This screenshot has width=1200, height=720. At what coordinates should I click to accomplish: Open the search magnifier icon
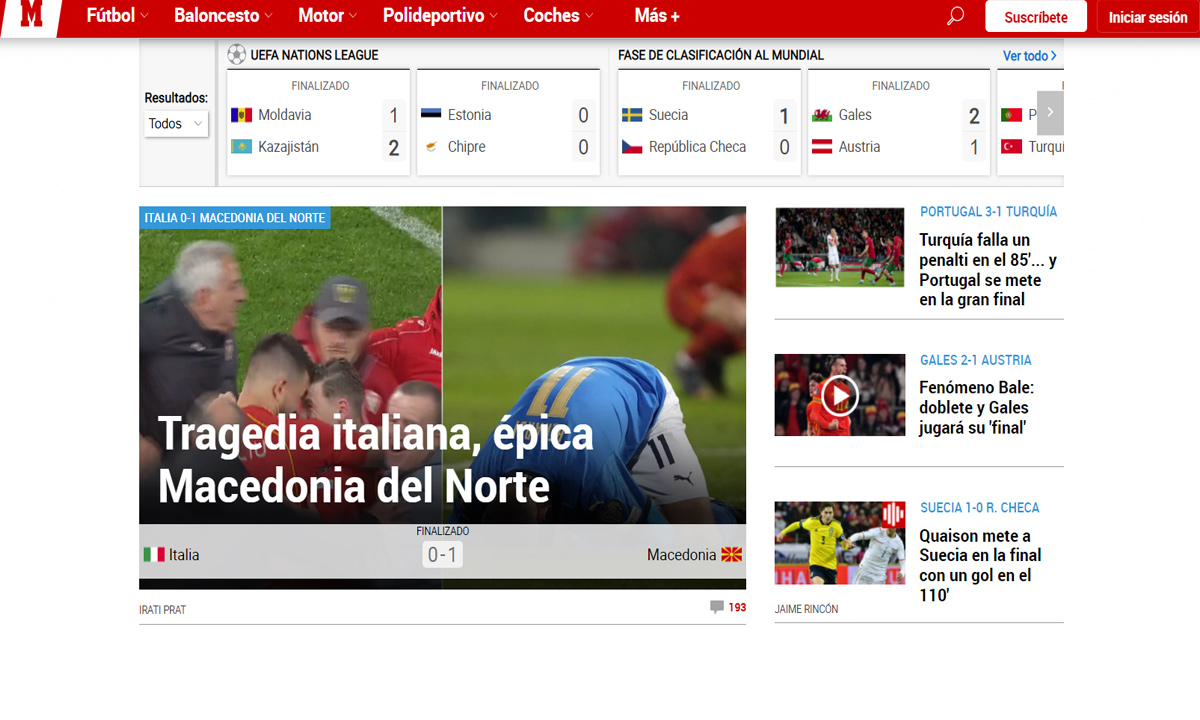(x=955, y=16)
